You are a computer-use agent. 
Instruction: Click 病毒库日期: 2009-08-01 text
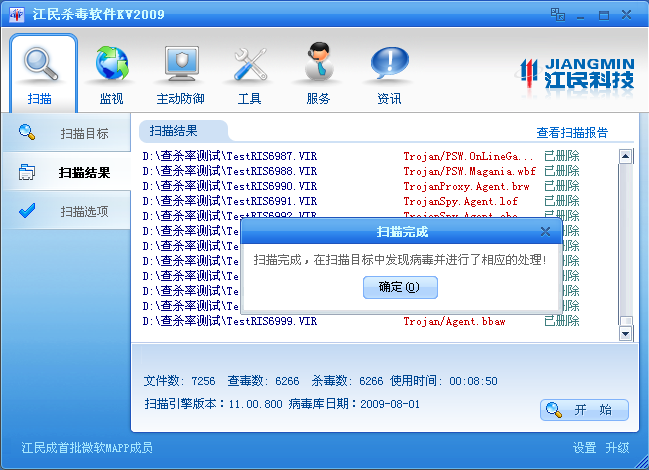coord(354,404)
